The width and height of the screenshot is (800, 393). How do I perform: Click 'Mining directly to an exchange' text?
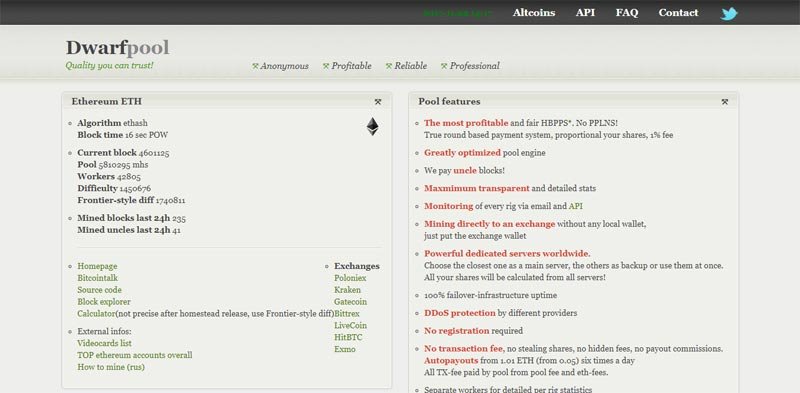[x=489, y=224]
